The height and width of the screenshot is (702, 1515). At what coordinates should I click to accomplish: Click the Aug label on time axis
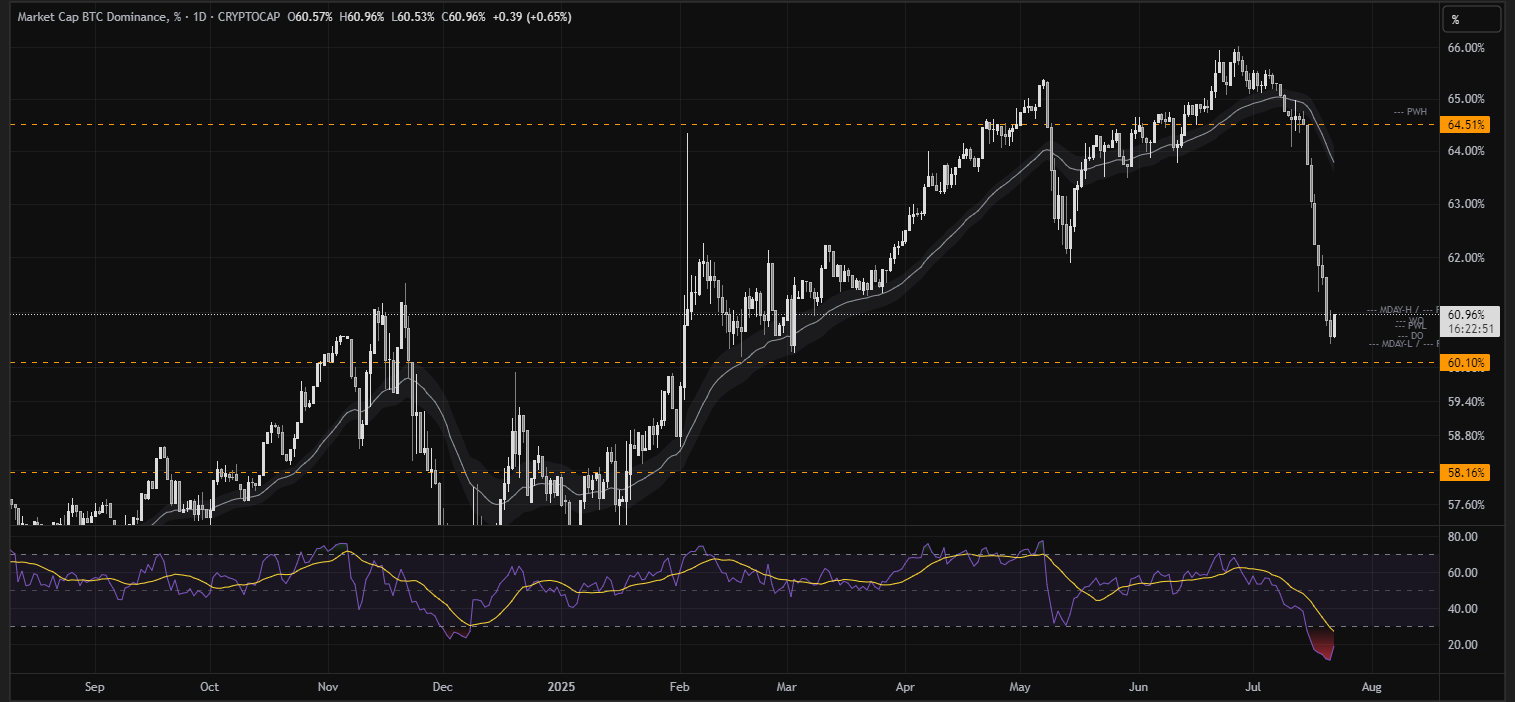pos(1372,688)
